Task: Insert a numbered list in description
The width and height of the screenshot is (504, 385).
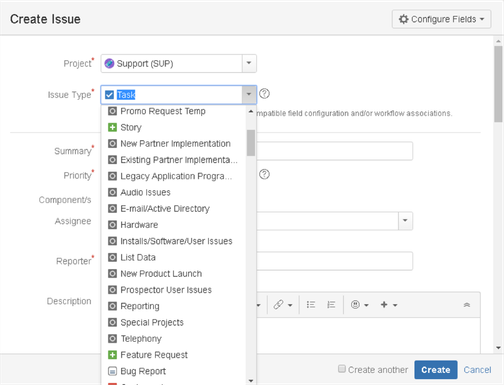Action: (x=331, y=305)
